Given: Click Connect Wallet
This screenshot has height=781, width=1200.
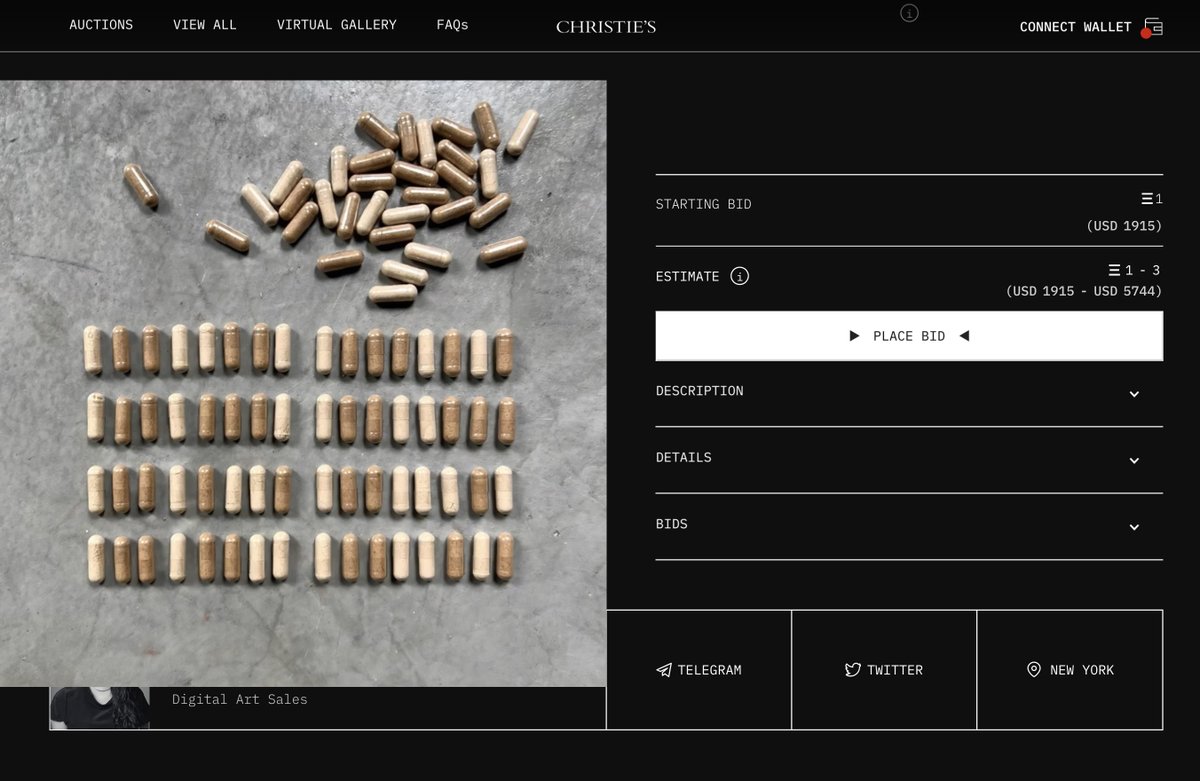Looking at the screenshot, I should 1075,27.
